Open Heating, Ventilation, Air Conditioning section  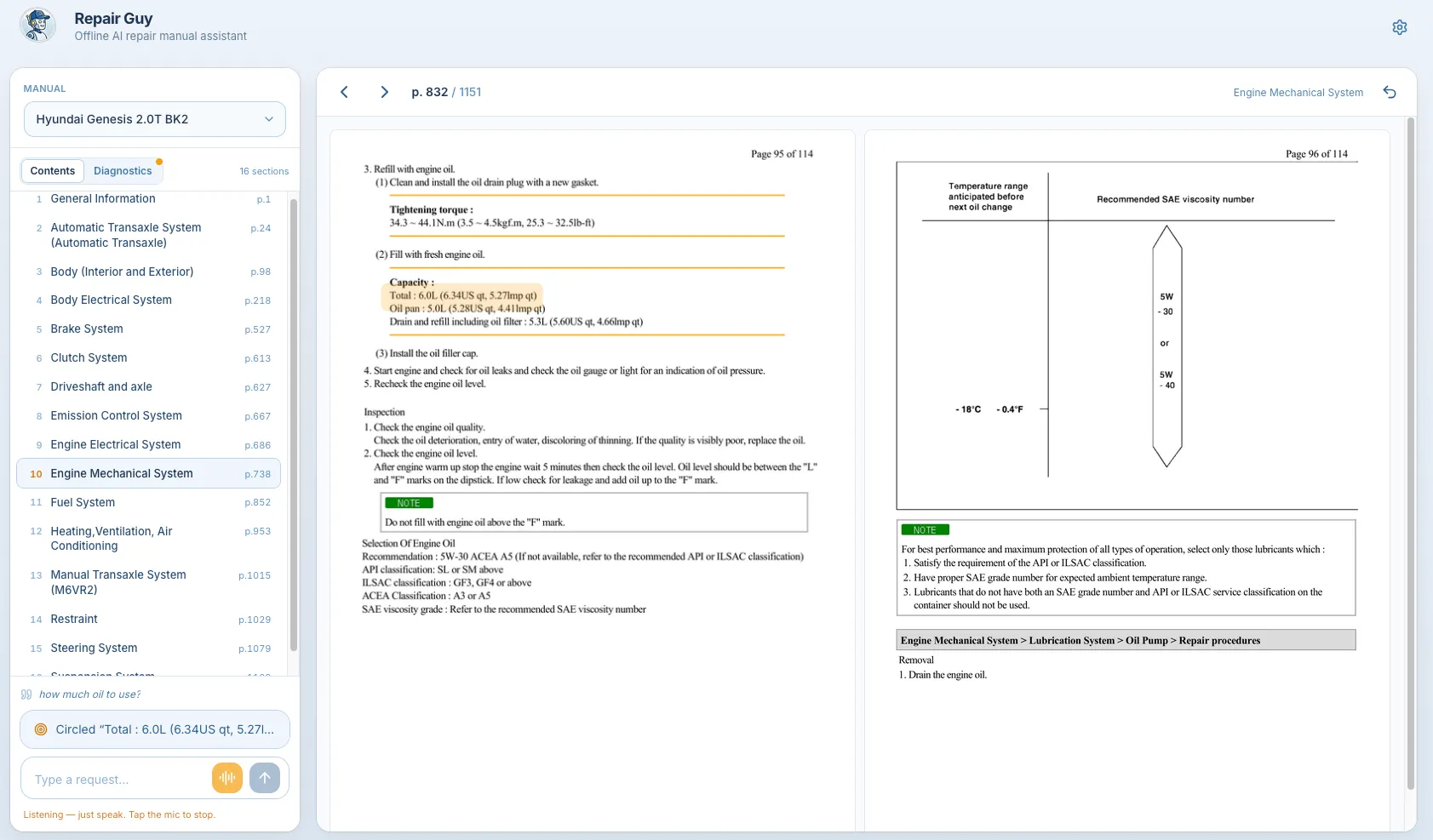[149, 539]
